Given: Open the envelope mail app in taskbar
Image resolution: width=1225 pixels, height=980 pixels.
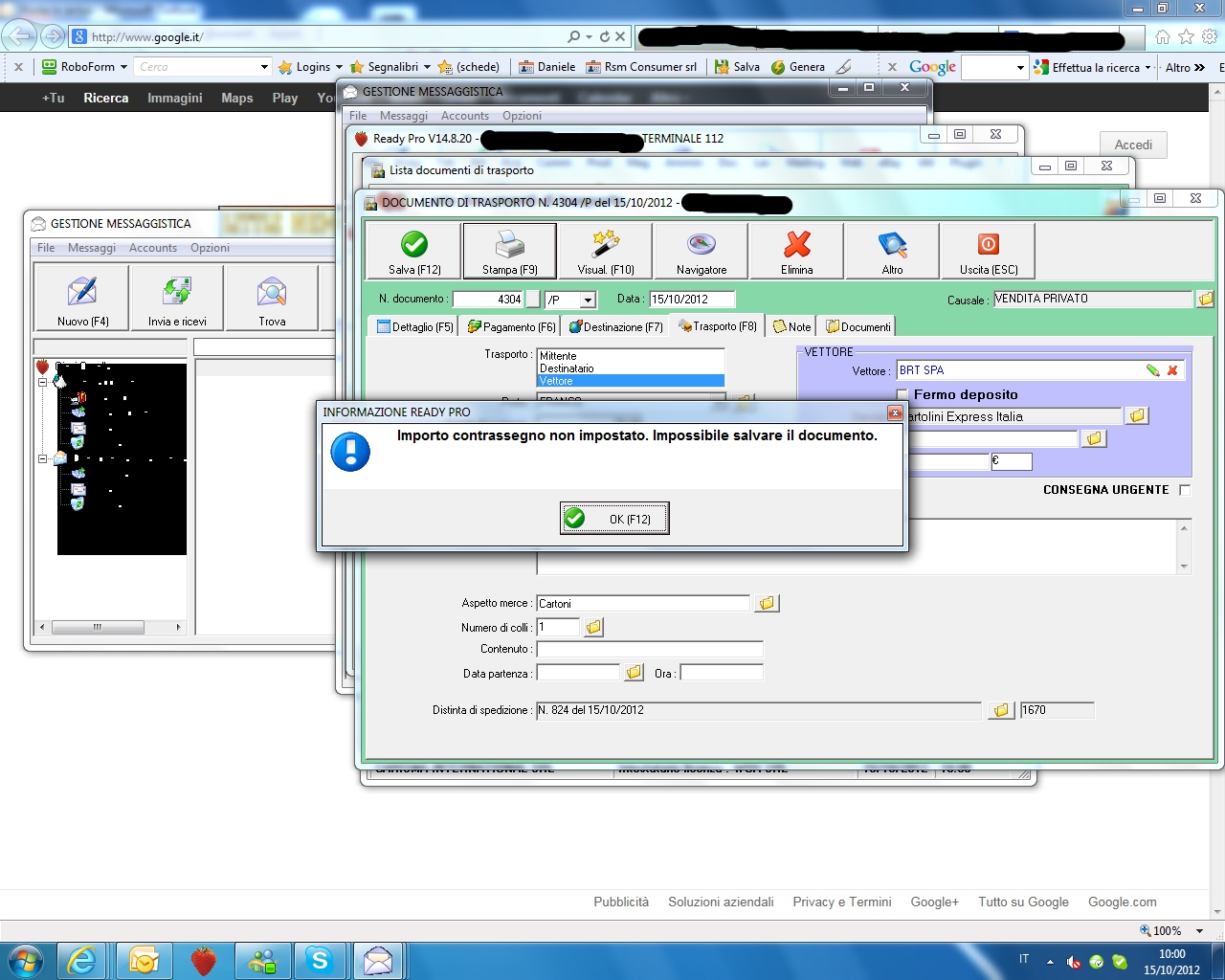Looking at the screenshot, I should click(x=379, y=960).
